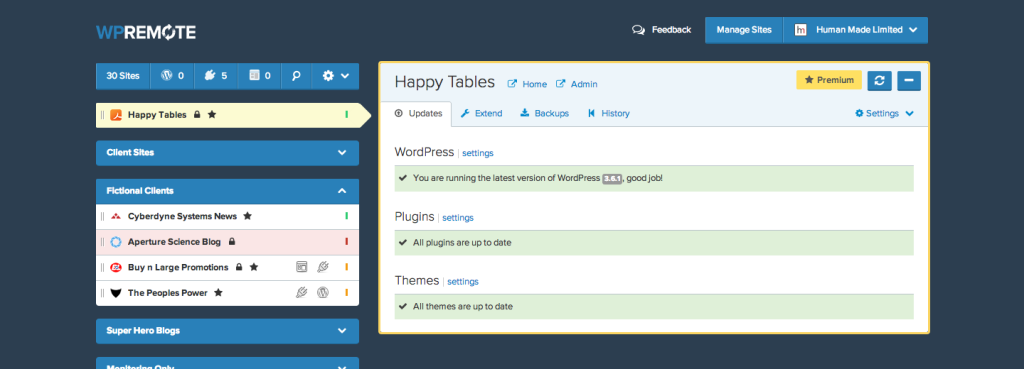Click the star beside The Peoples Power
The width and height of the screenshot is (1024, 369).
218,293
